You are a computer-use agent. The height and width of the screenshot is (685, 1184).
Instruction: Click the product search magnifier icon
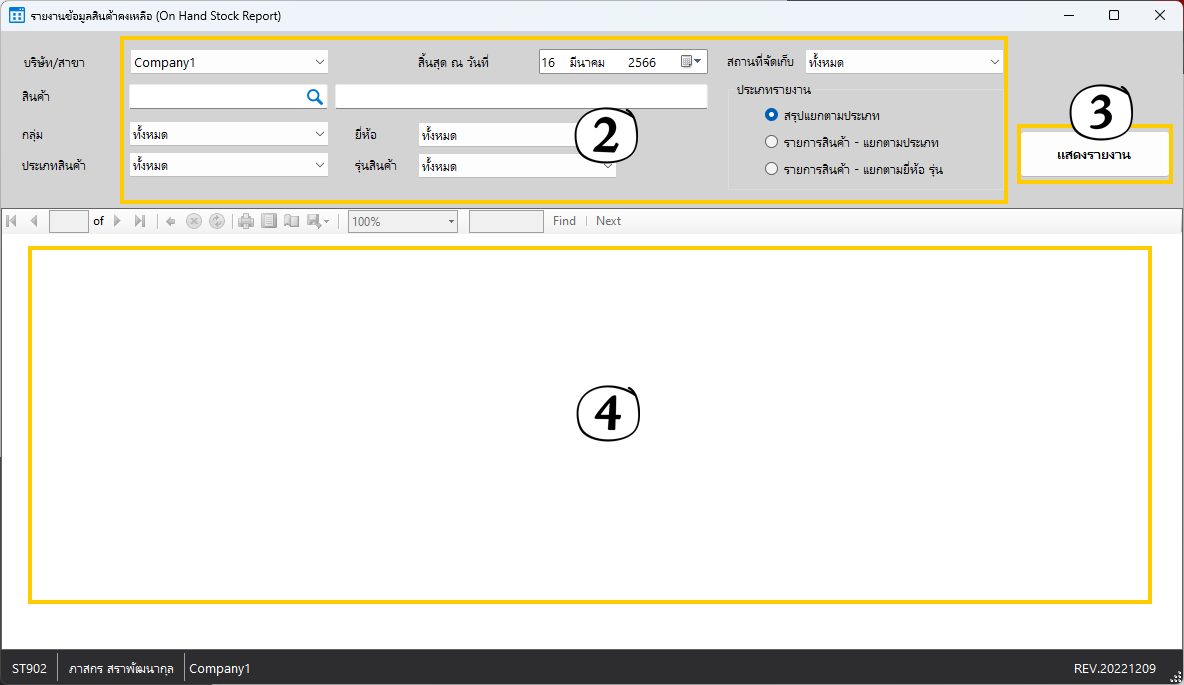(x=314, y=96)
